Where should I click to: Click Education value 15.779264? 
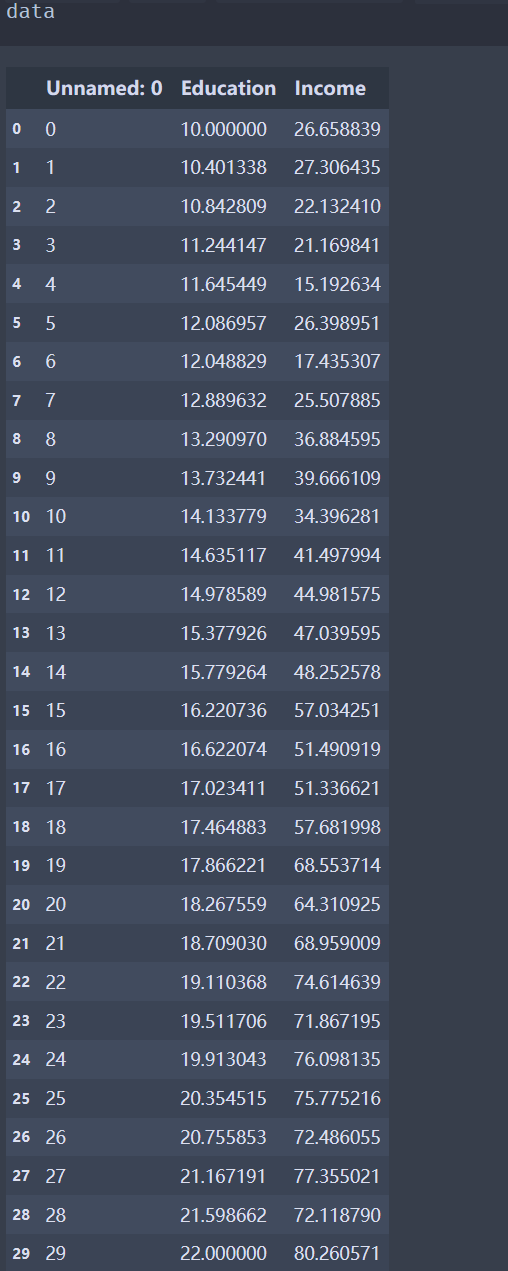224,671
